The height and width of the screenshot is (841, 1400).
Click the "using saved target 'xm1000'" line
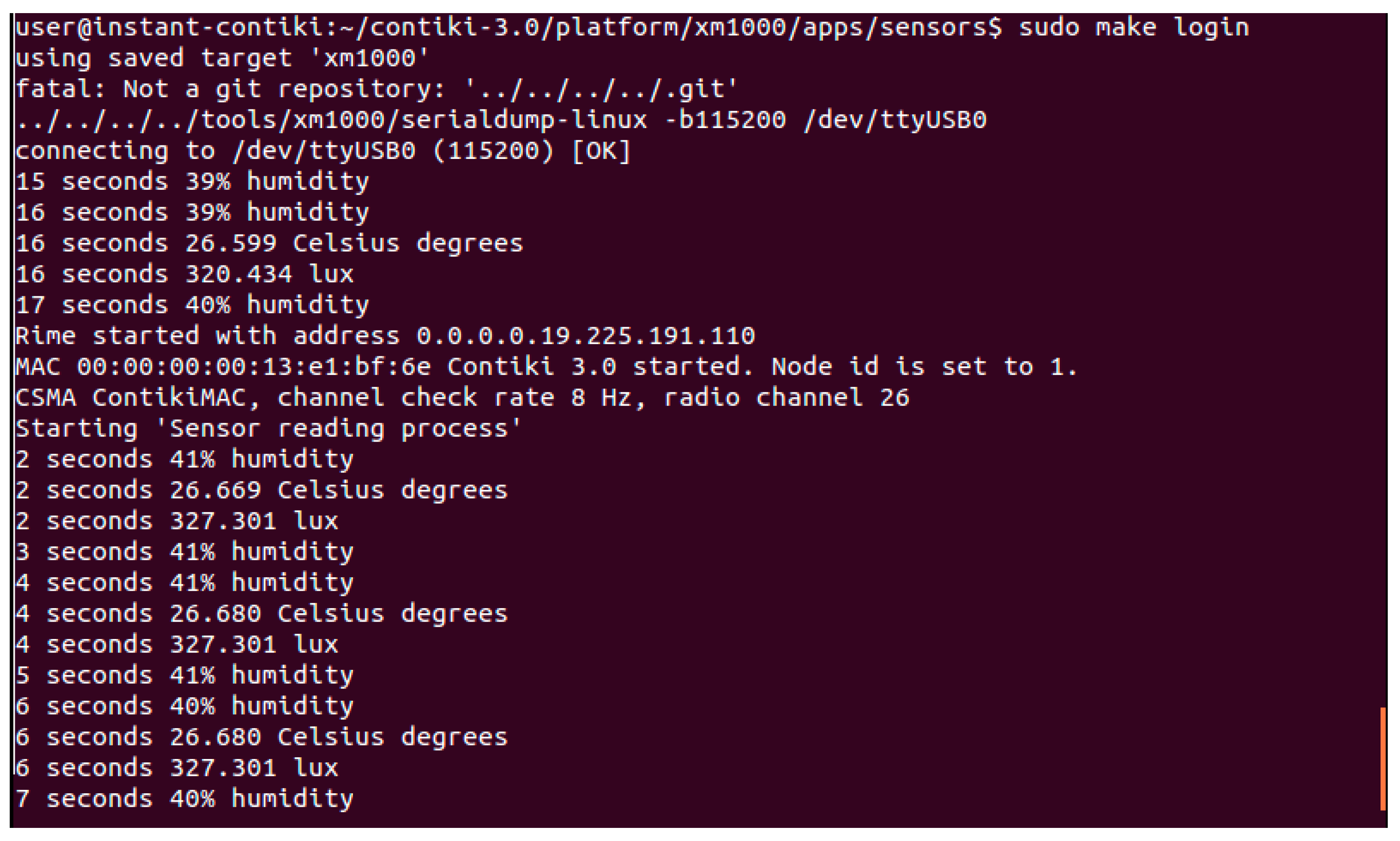(221, 58)
